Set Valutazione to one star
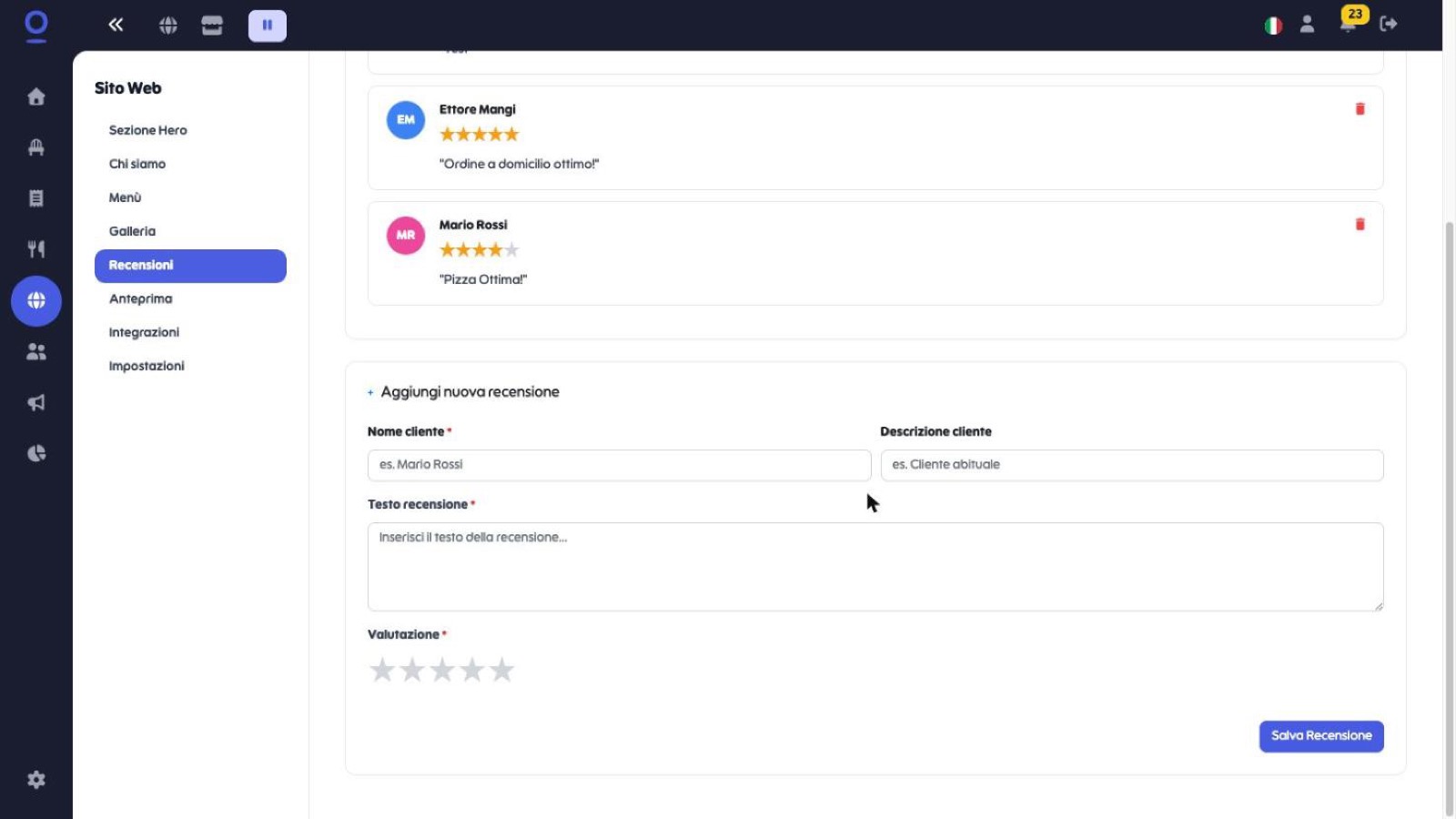Screen dimensions: 1456x819 [x=382, y=671]
